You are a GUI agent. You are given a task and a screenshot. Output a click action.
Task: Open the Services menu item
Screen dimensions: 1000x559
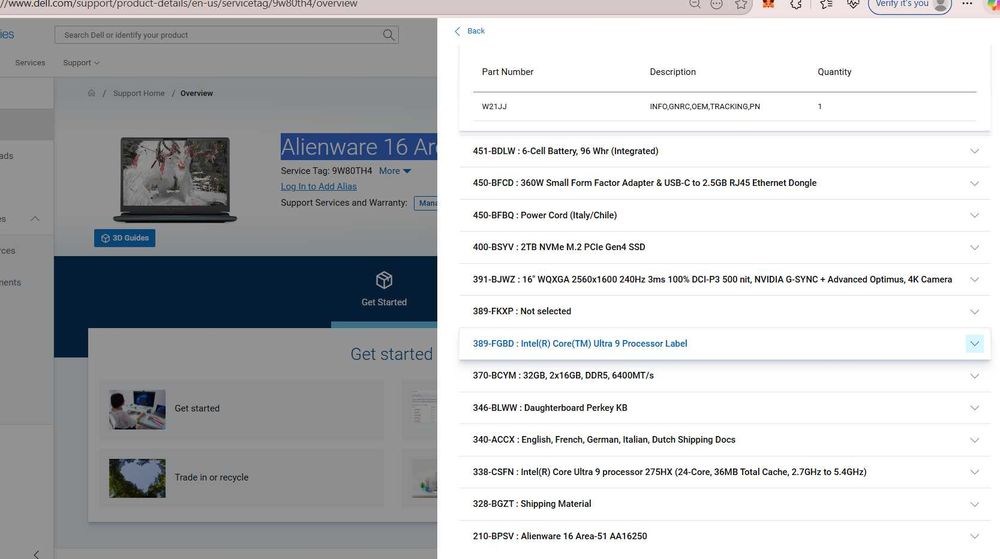(30, 62)
